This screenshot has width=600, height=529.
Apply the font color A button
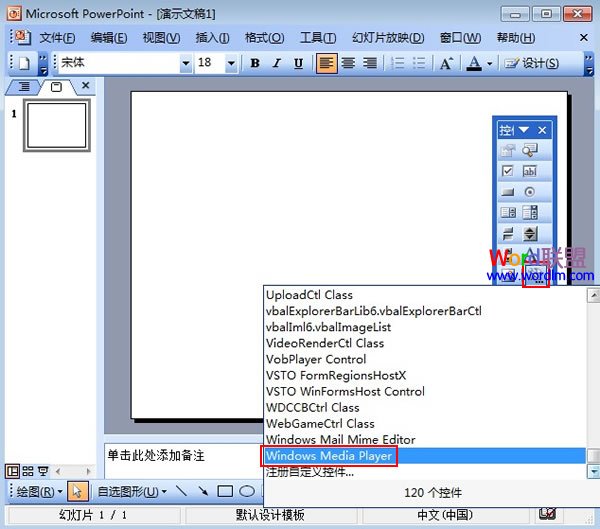(474, 63)
